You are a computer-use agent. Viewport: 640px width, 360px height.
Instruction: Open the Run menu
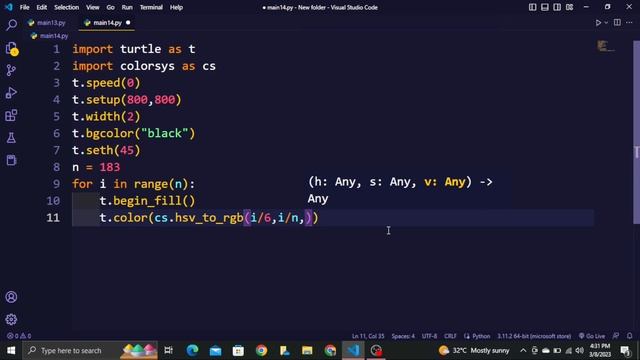127,7
